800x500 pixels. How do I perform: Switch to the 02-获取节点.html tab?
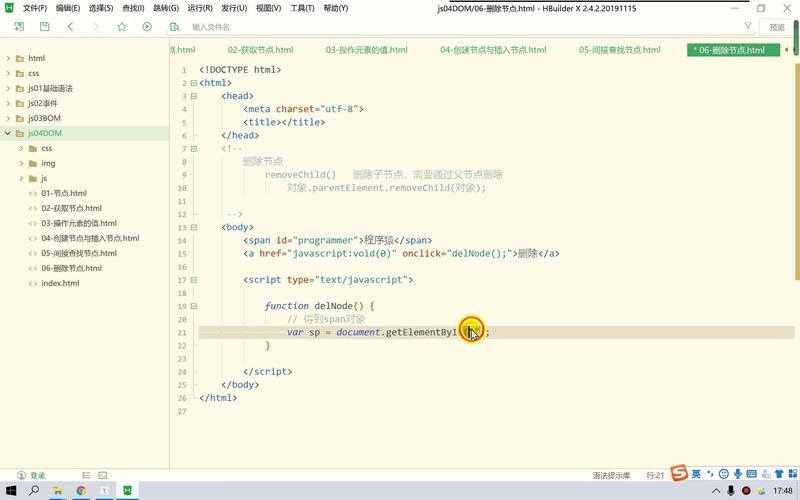click(x=260, y=50)
